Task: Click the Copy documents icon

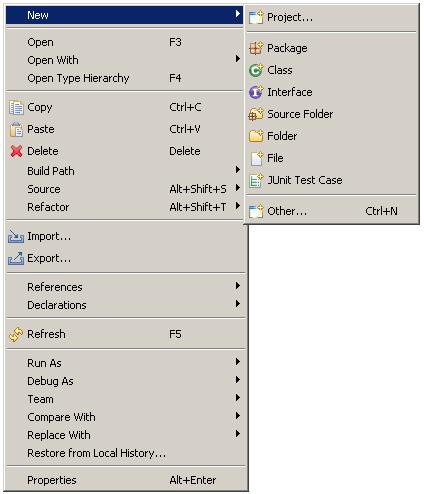Action: pos(16,108)
